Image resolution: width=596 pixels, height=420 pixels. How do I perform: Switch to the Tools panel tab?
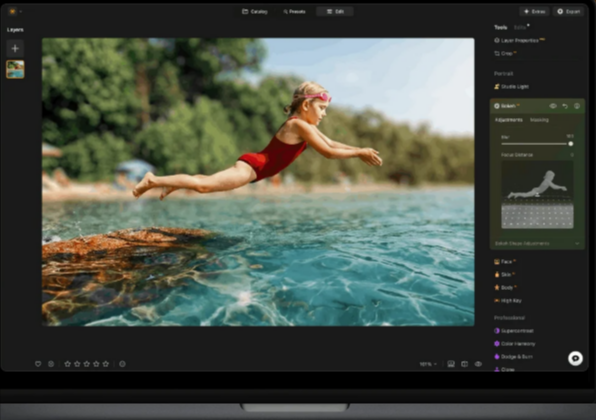point(501,27)
